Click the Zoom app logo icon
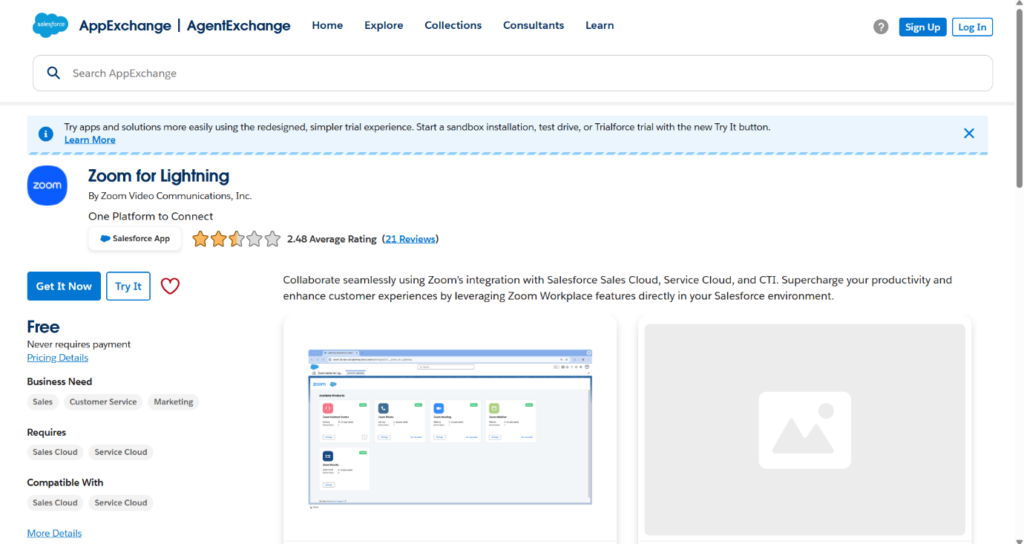Image resolution: width=1024 pixels, height=544 pixels. 47,186
